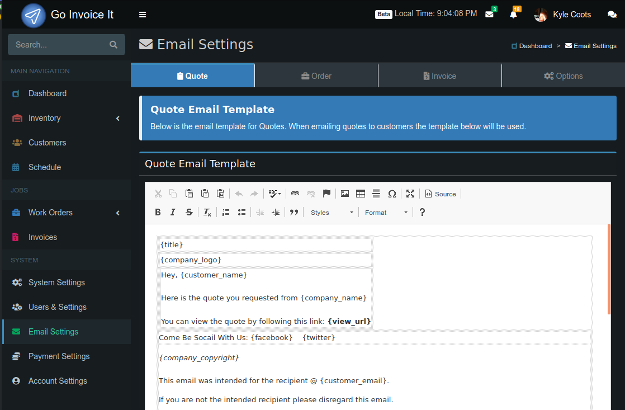Viewport: 625px width, 410px height.
Task: Maximize the editor with the fullscreen icon
Action: (x=410, y=193)
